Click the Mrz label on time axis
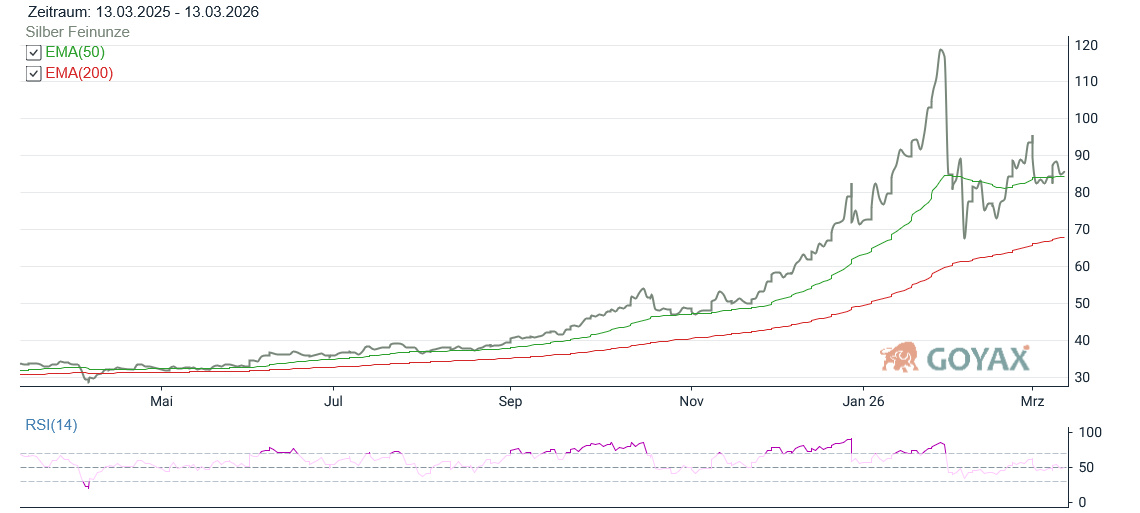This screenshot has width=1140, height=513. 1032,402
